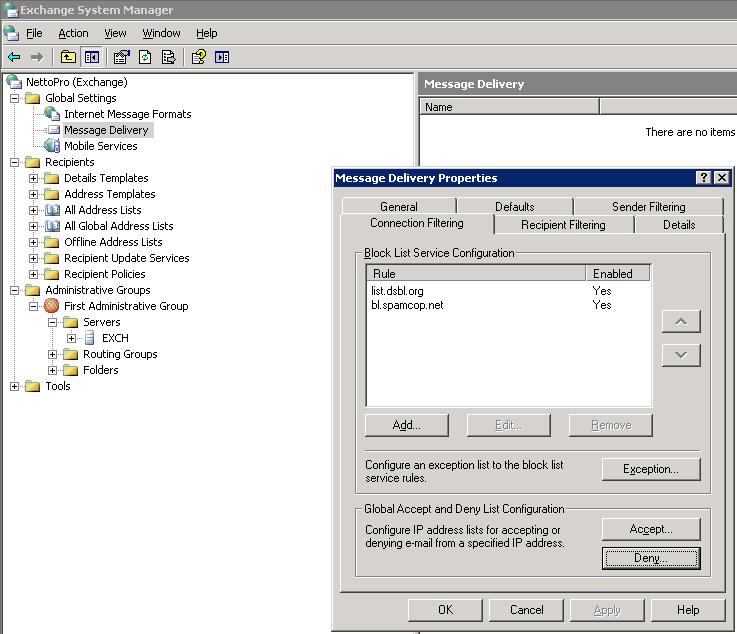Open the Window menu
This screenshot has height=634, width=737.
pyautogui.click(x=161, y=33)
